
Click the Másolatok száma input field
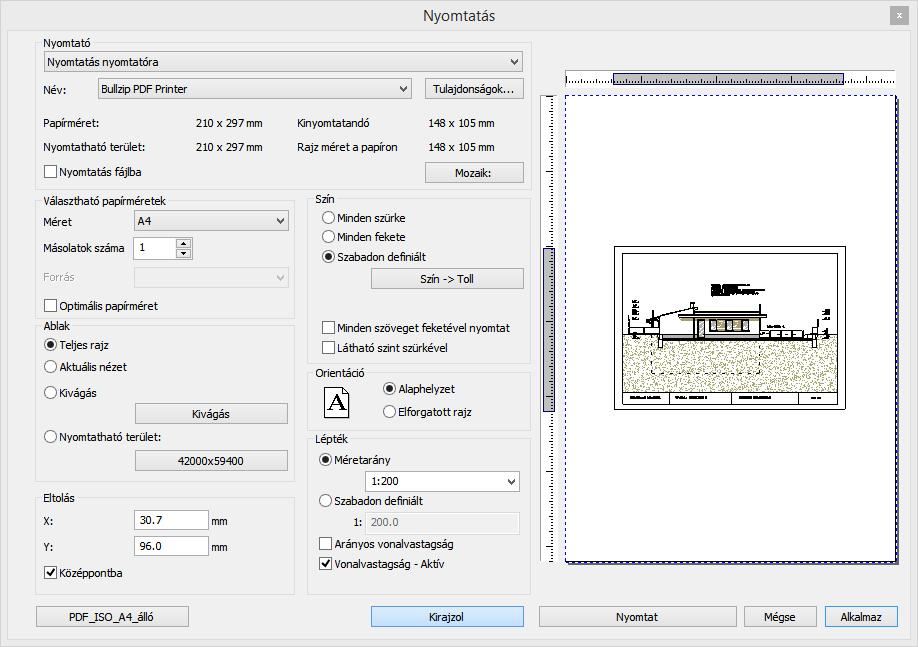coord(155,248)
